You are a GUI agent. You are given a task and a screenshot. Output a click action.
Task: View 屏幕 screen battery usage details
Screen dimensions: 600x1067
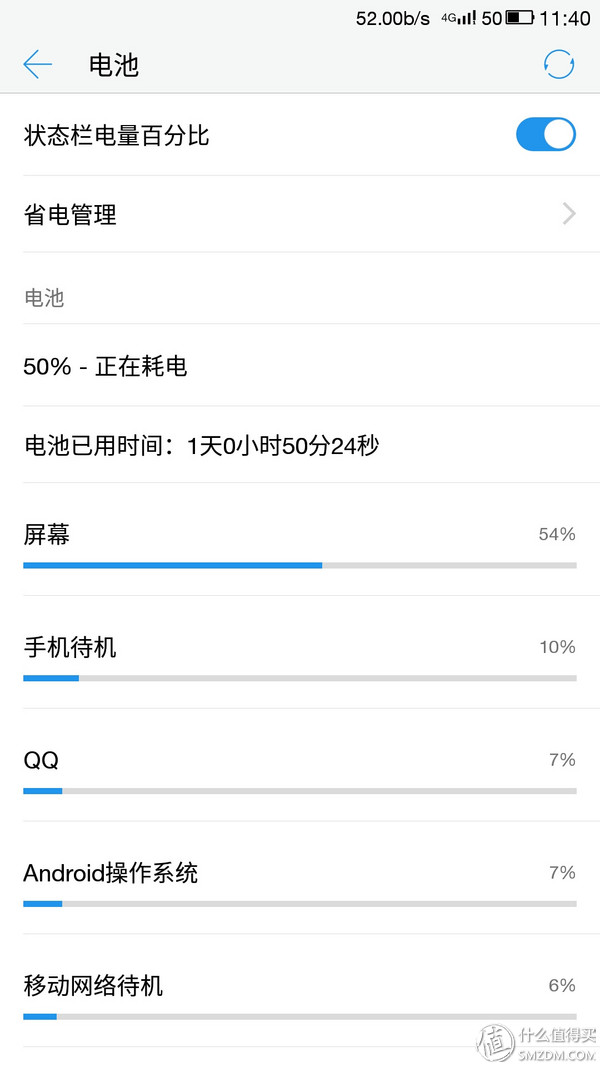pyautogui.click(x=300, y=540)
